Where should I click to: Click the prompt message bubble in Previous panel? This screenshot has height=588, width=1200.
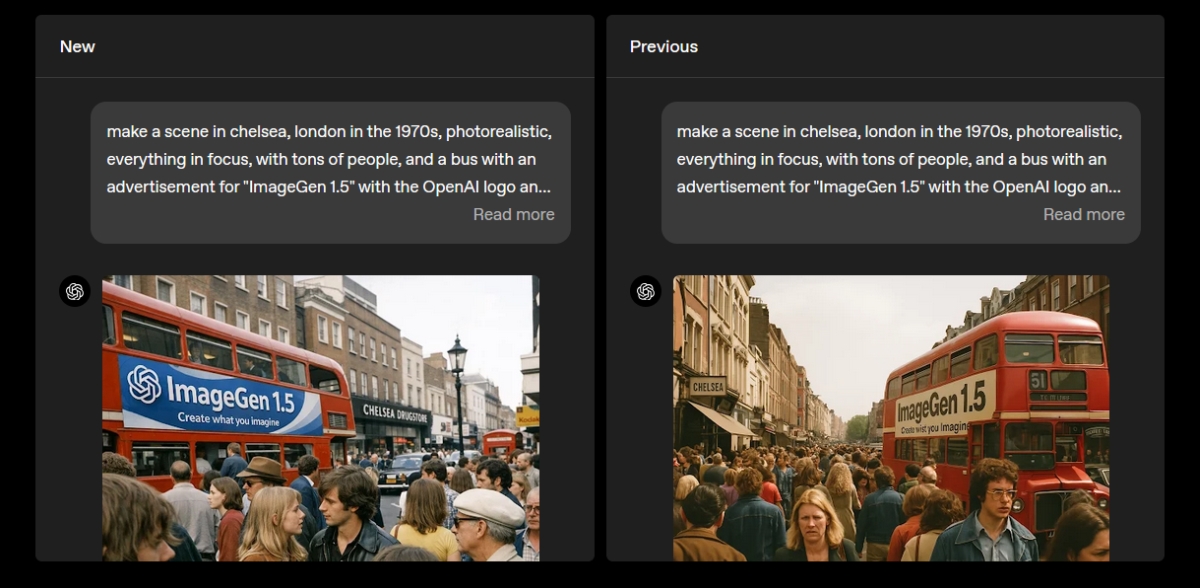click(x=900, y=160)
